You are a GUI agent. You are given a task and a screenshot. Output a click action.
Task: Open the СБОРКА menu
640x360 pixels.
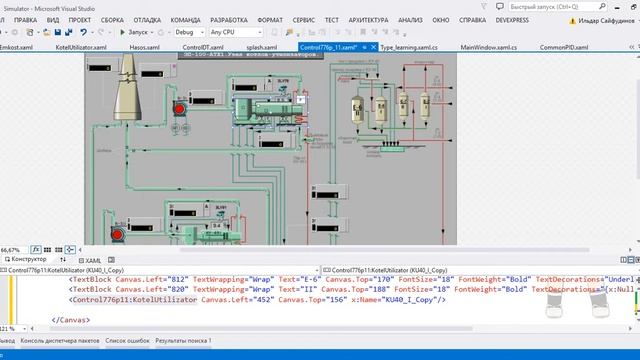(x=112, y=20)
